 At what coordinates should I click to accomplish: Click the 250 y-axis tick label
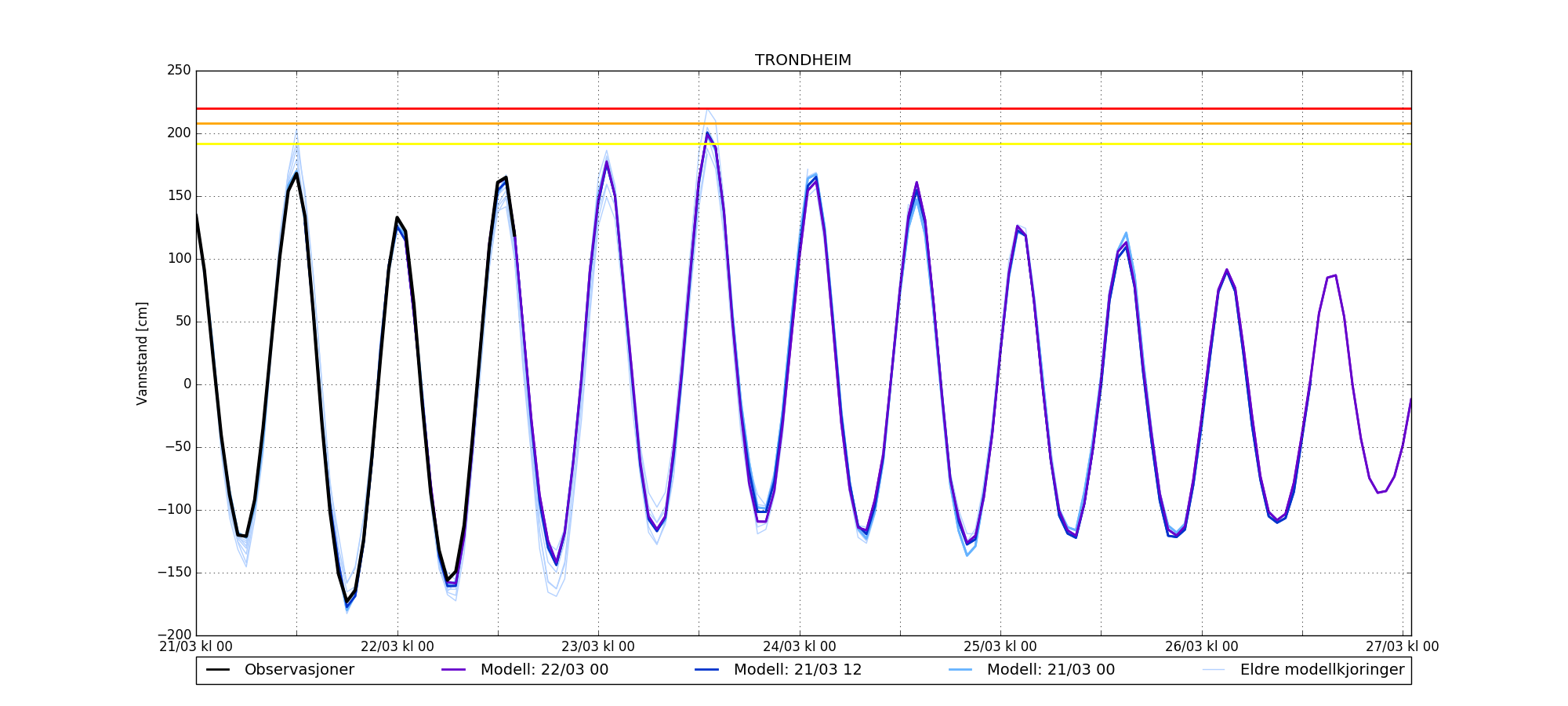(x=179, y=71)
